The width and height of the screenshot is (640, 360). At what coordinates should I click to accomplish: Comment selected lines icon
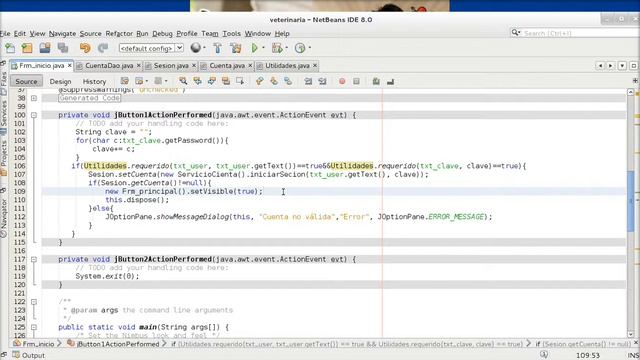click(376, 81)
